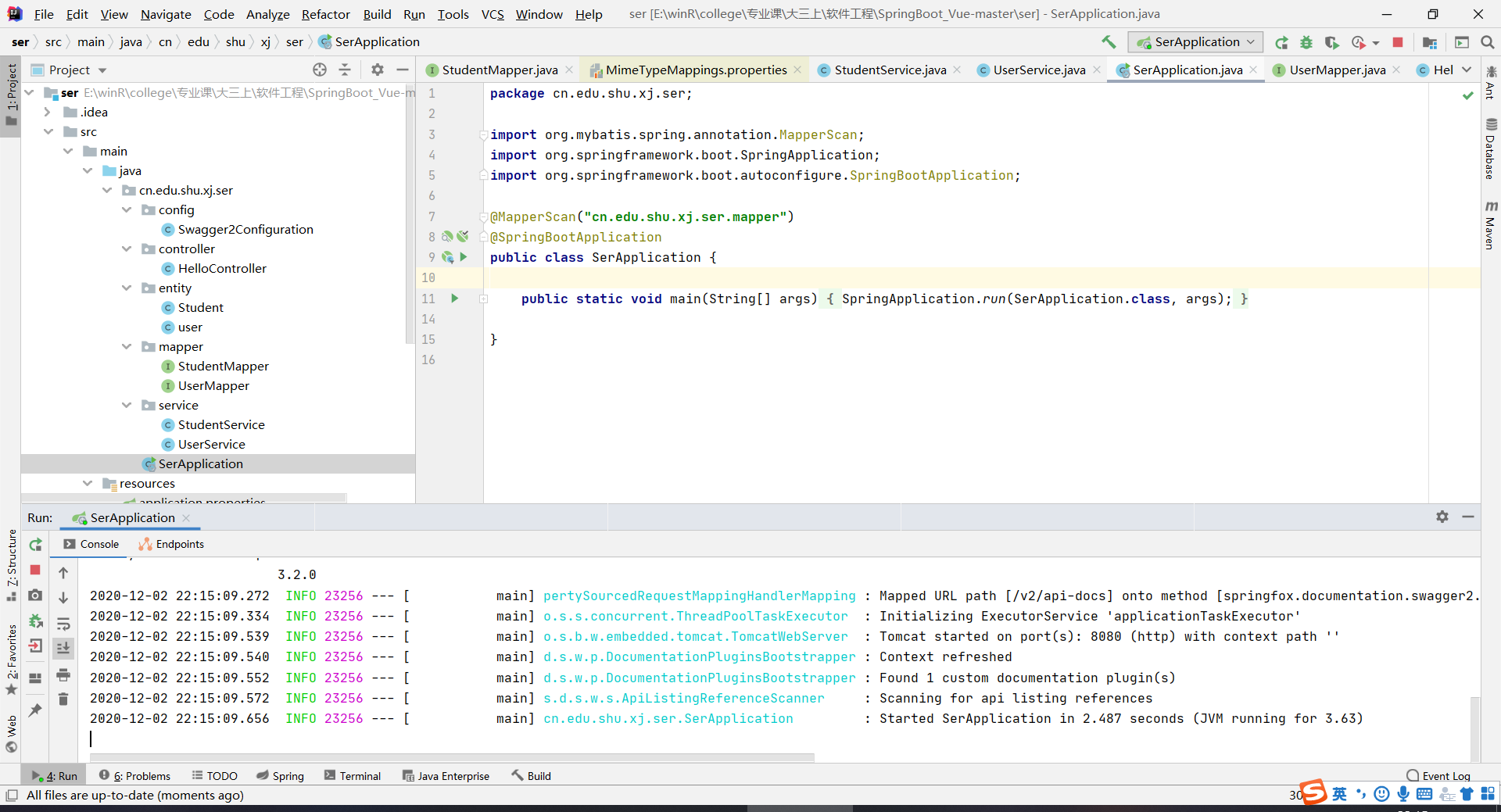Stop the process in Run panel

[35, 570]
